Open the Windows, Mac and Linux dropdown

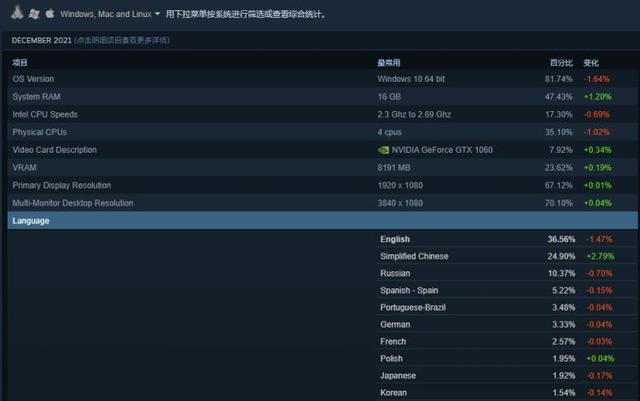[110, 14]
